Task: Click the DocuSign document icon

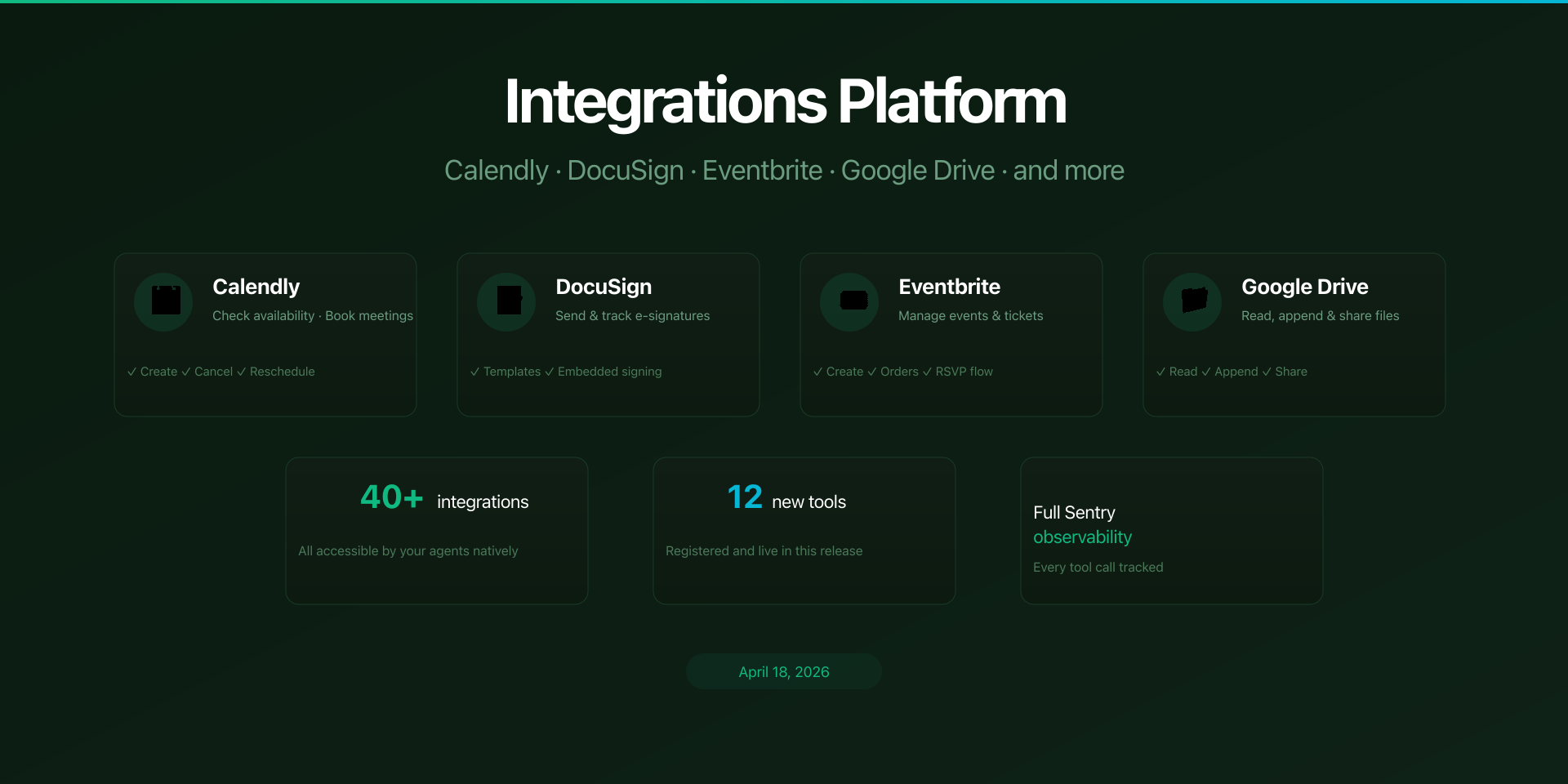Action: click(x=510, y=301)
